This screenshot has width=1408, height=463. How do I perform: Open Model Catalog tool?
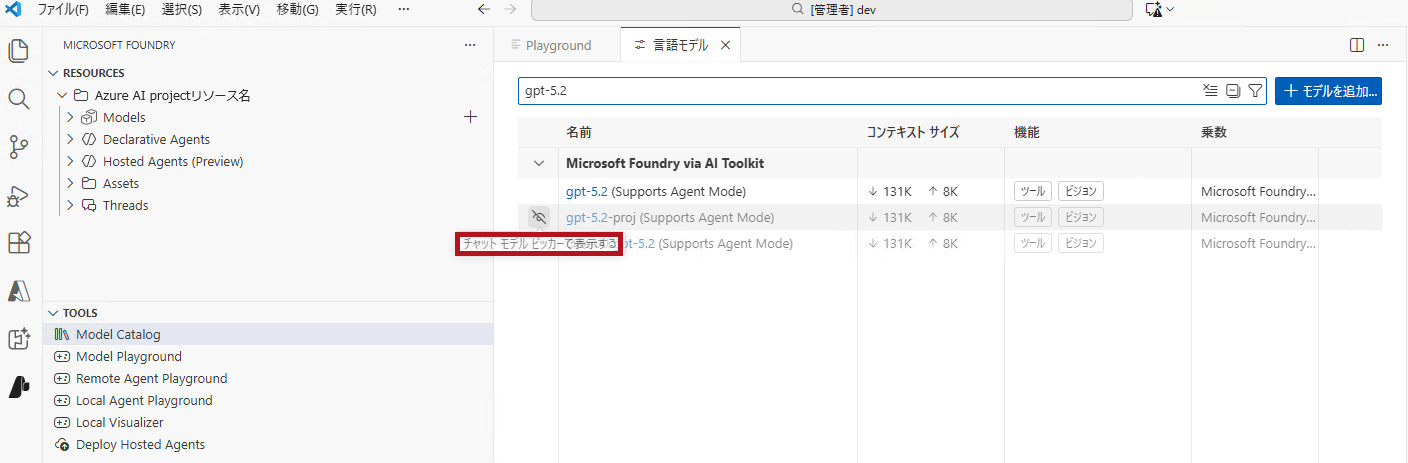268,335
